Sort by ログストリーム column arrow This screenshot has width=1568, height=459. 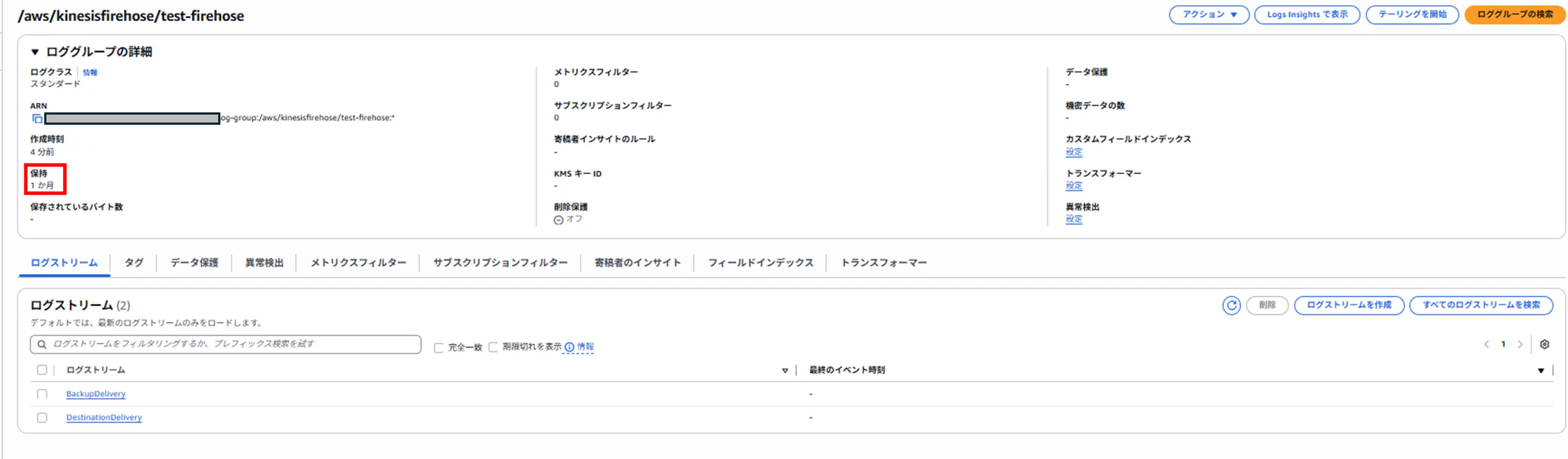click(784, 371)
